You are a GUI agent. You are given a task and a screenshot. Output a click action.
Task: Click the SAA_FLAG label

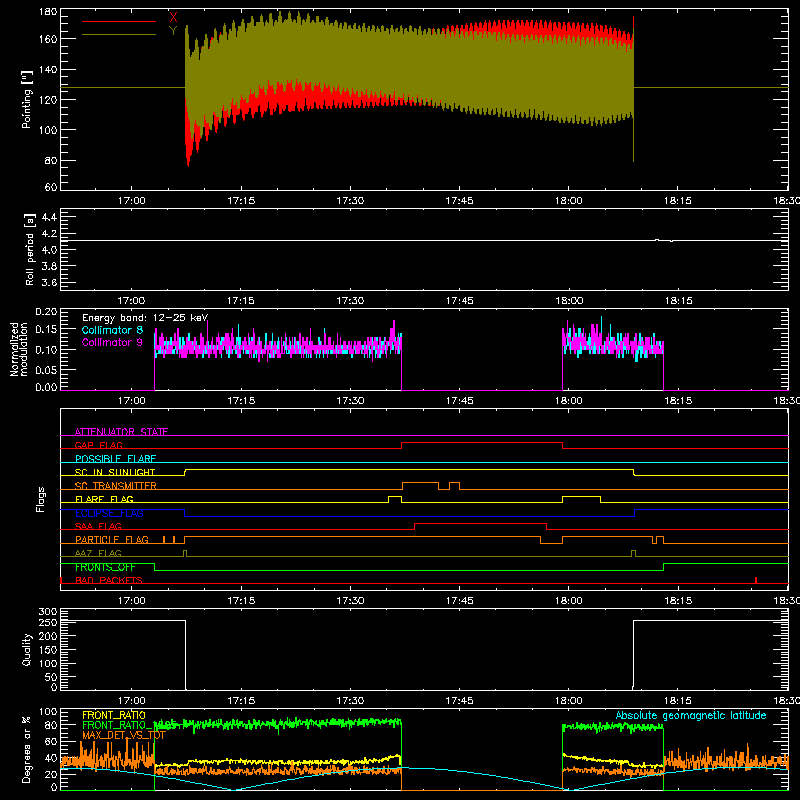click(98, 527)
